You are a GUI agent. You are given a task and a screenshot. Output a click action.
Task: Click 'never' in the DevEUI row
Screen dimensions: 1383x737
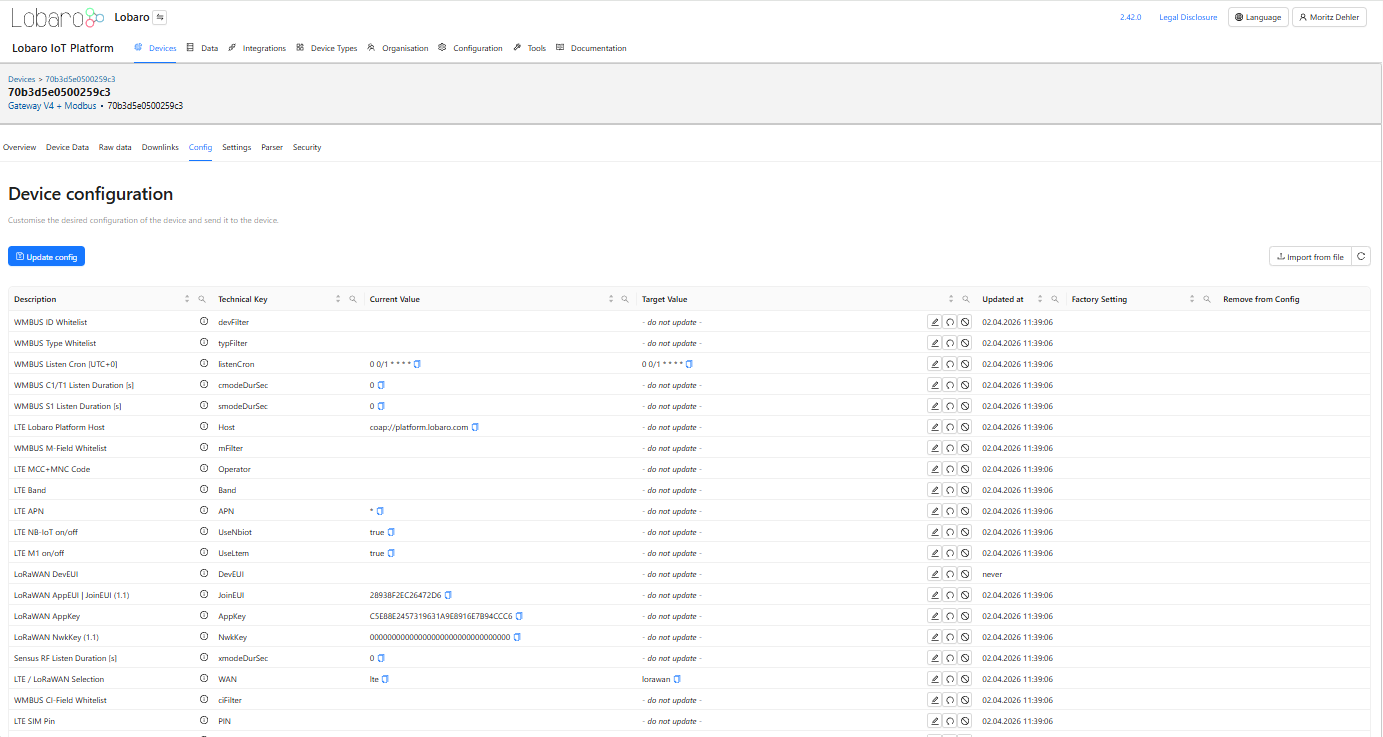992,574
